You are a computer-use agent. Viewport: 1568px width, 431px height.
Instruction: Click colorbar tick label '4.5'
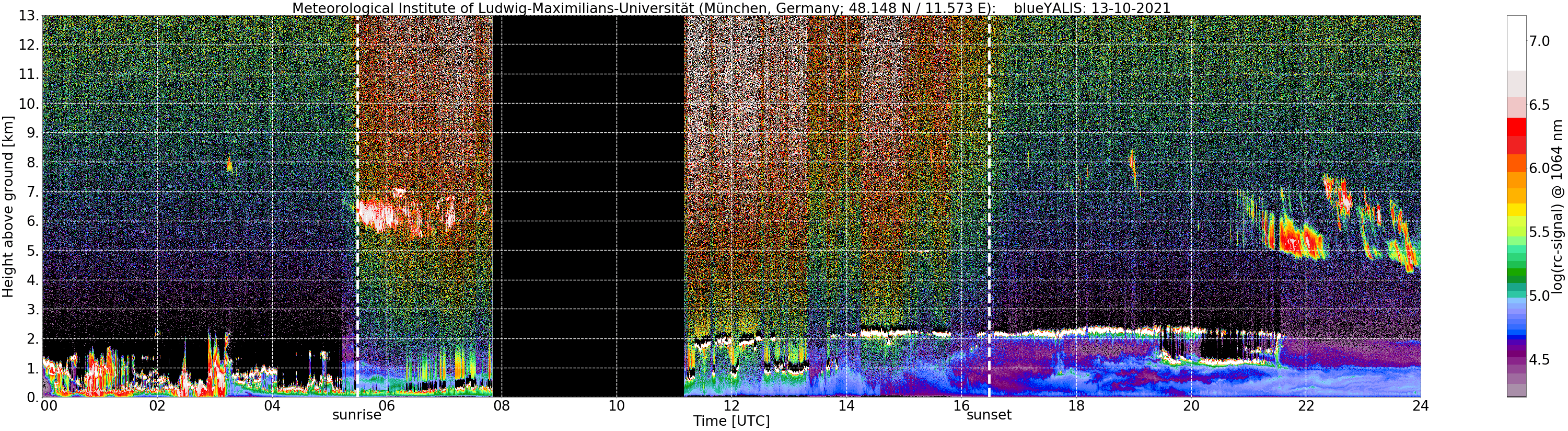1539,359
